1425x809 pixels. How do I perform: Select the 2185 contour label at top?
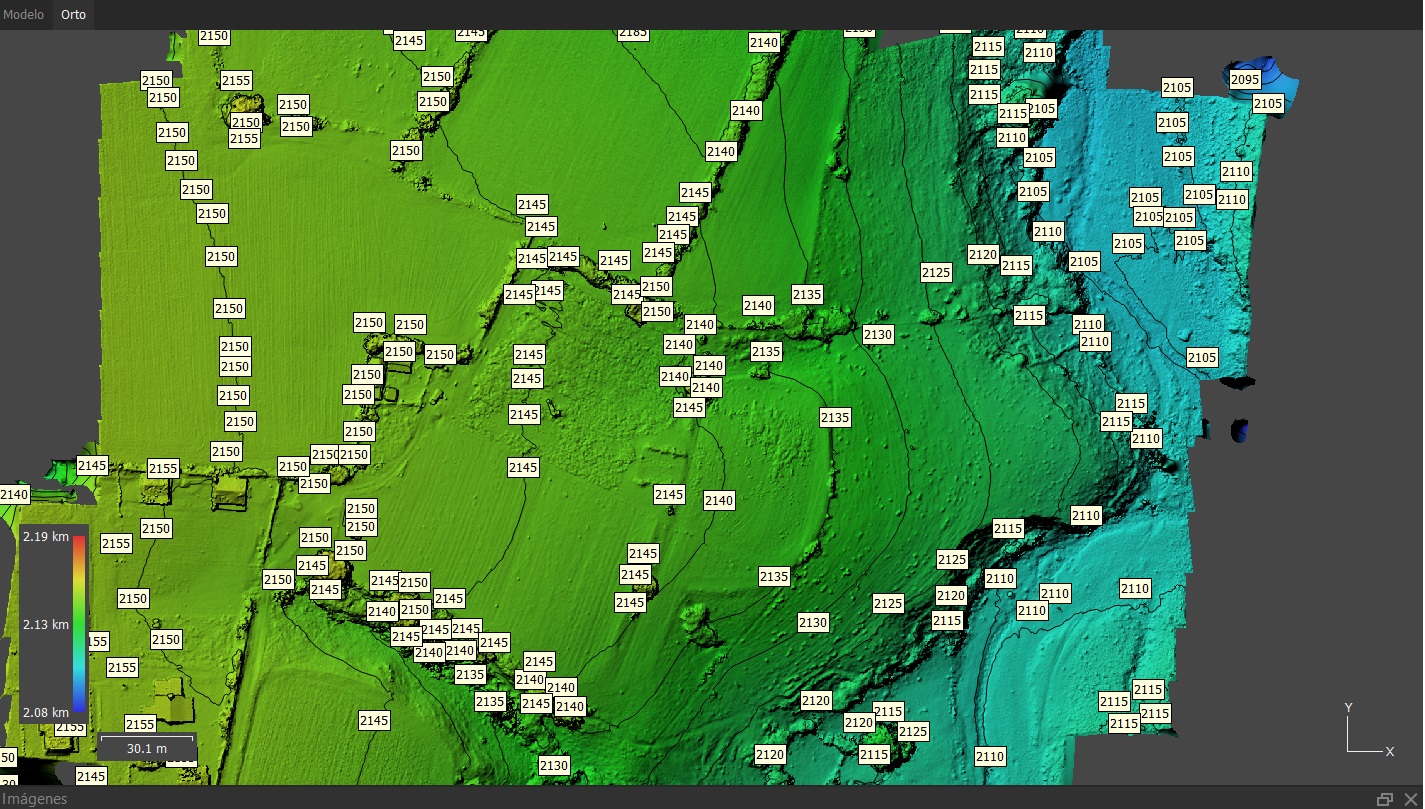(633, 33)
